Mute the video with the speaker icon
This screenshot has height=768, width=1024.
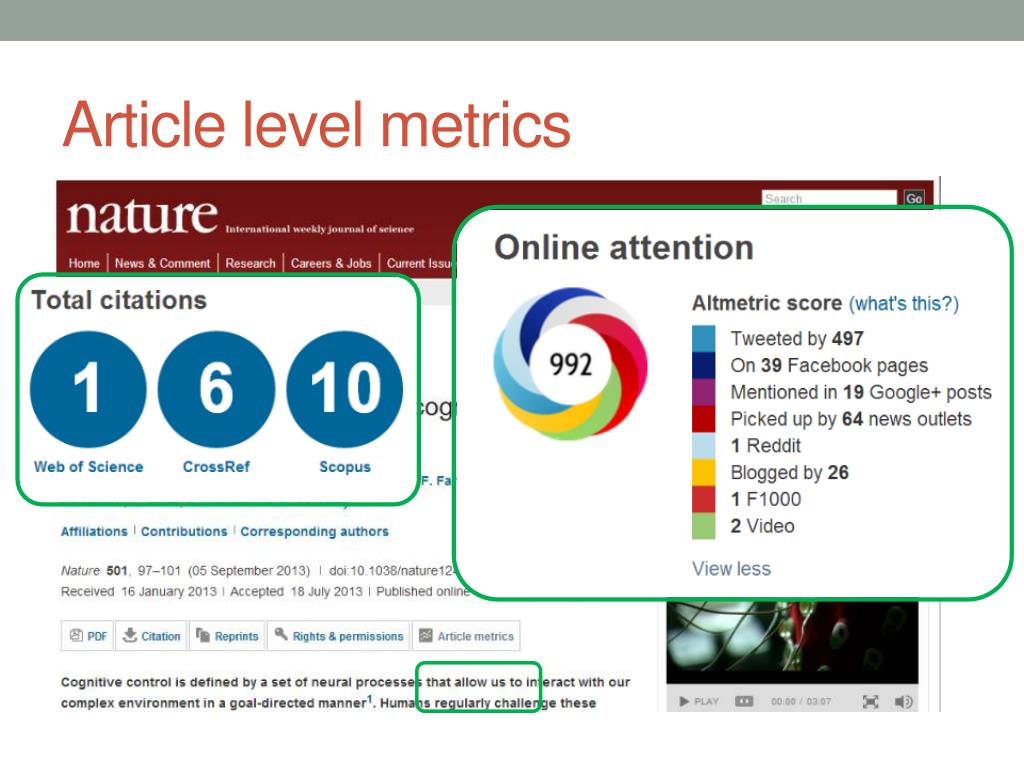903,701
